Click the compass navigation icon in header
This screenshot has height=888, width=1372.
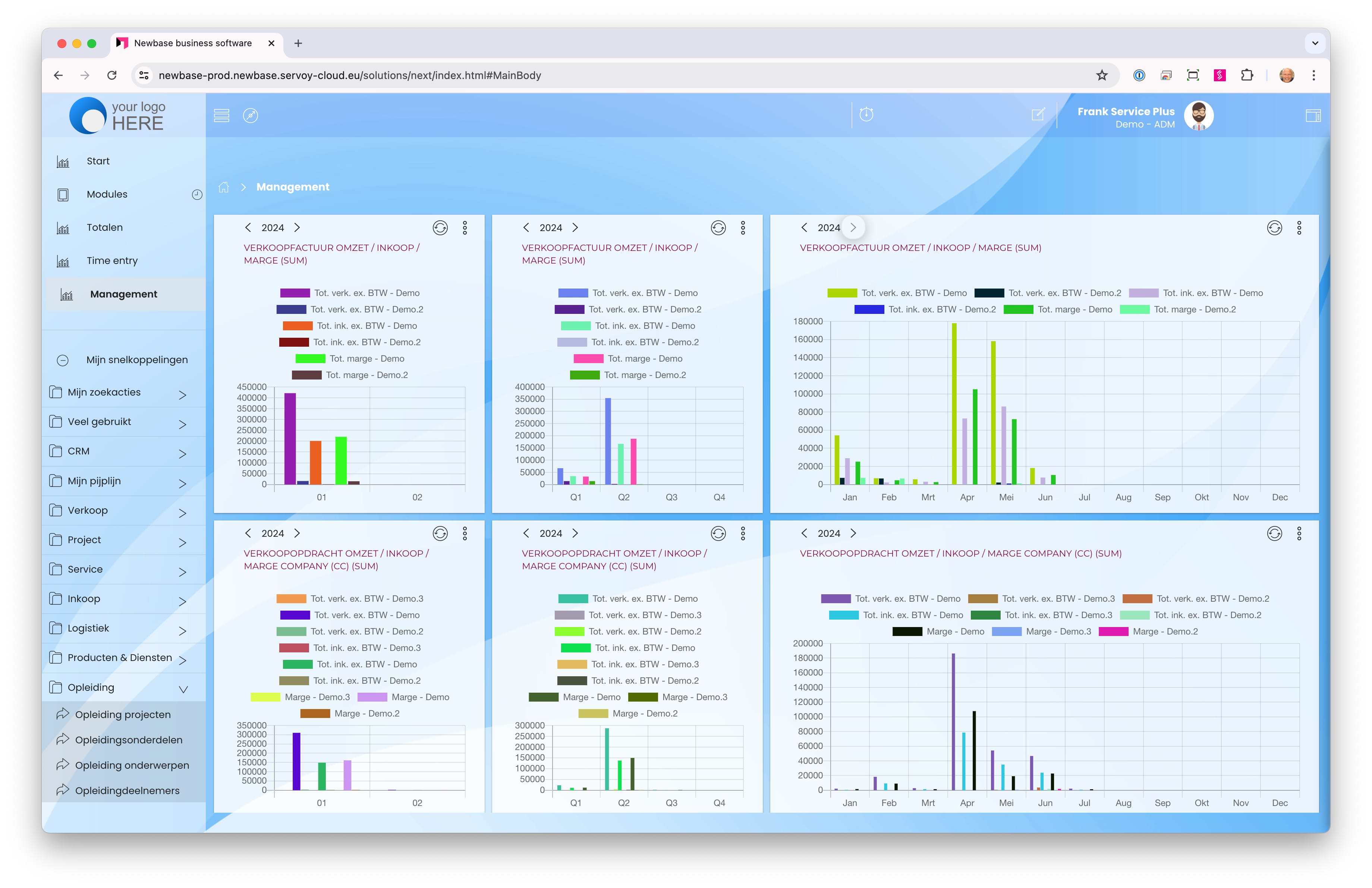[x=250, y=115]
